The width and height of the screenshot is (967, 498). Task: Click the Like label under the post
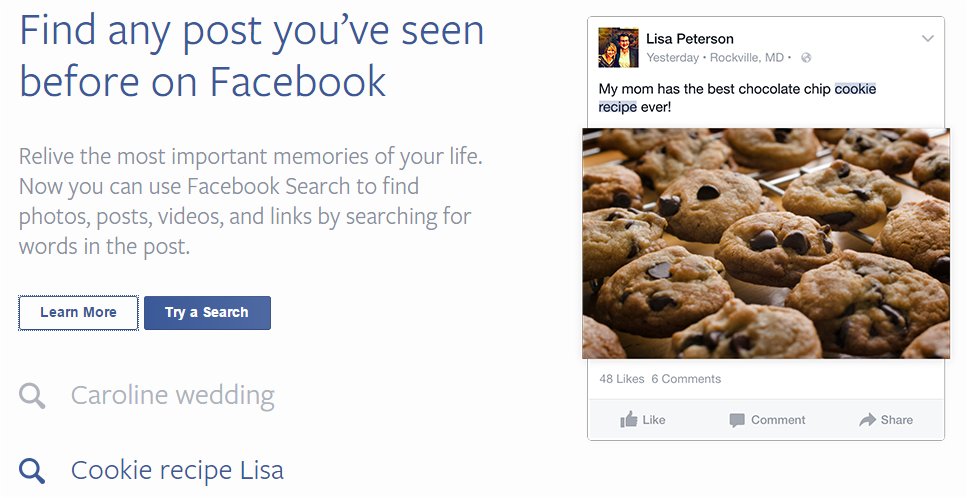tap(654, 420)
